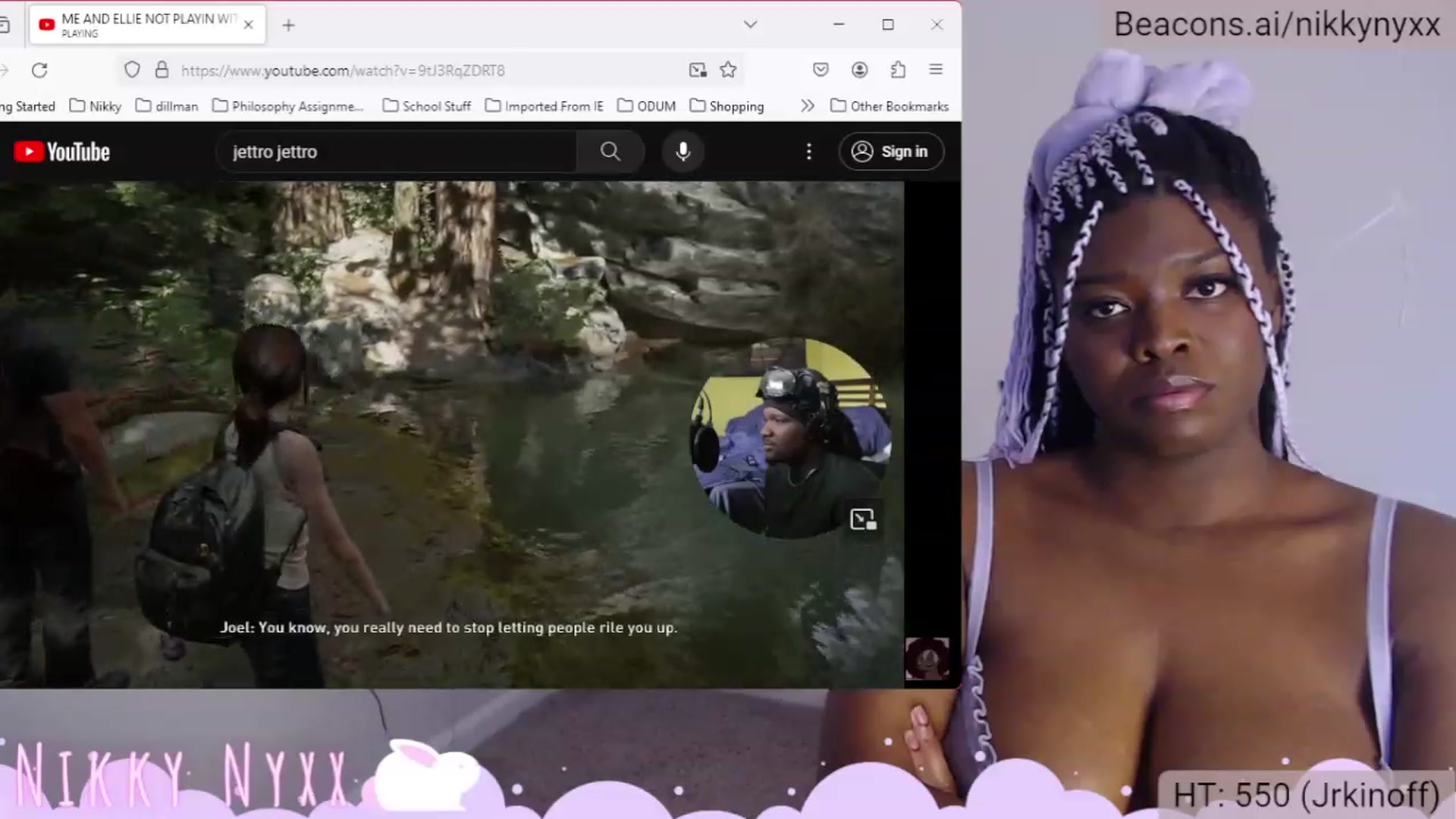This screenshot has height=819, width=1456.
Task: Open the Imported From IE bookmark folder
Action: (544, 106)
